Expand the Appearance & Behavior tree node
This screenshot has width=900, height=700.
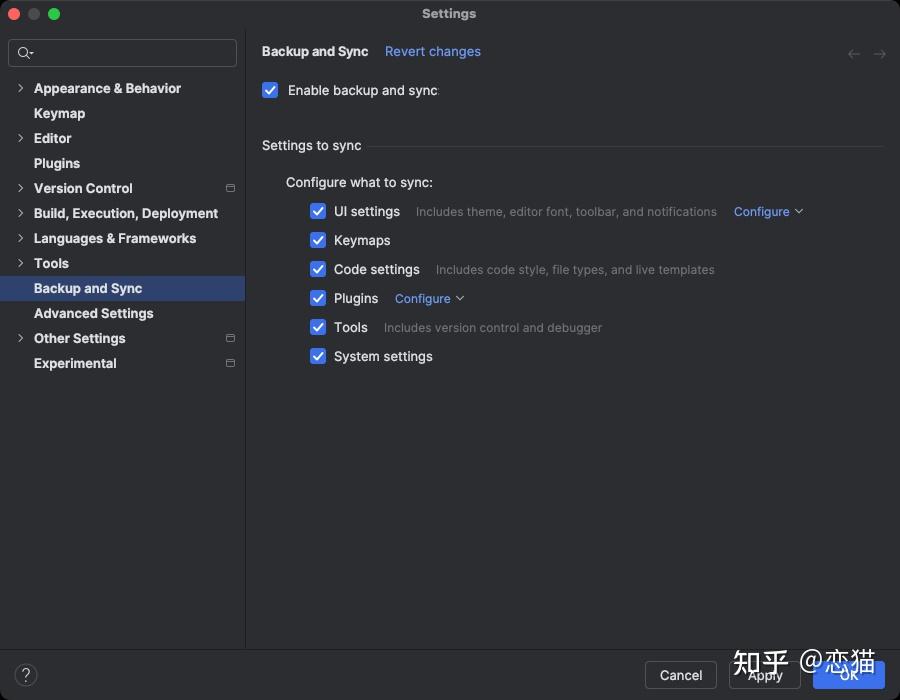[20, 88]
